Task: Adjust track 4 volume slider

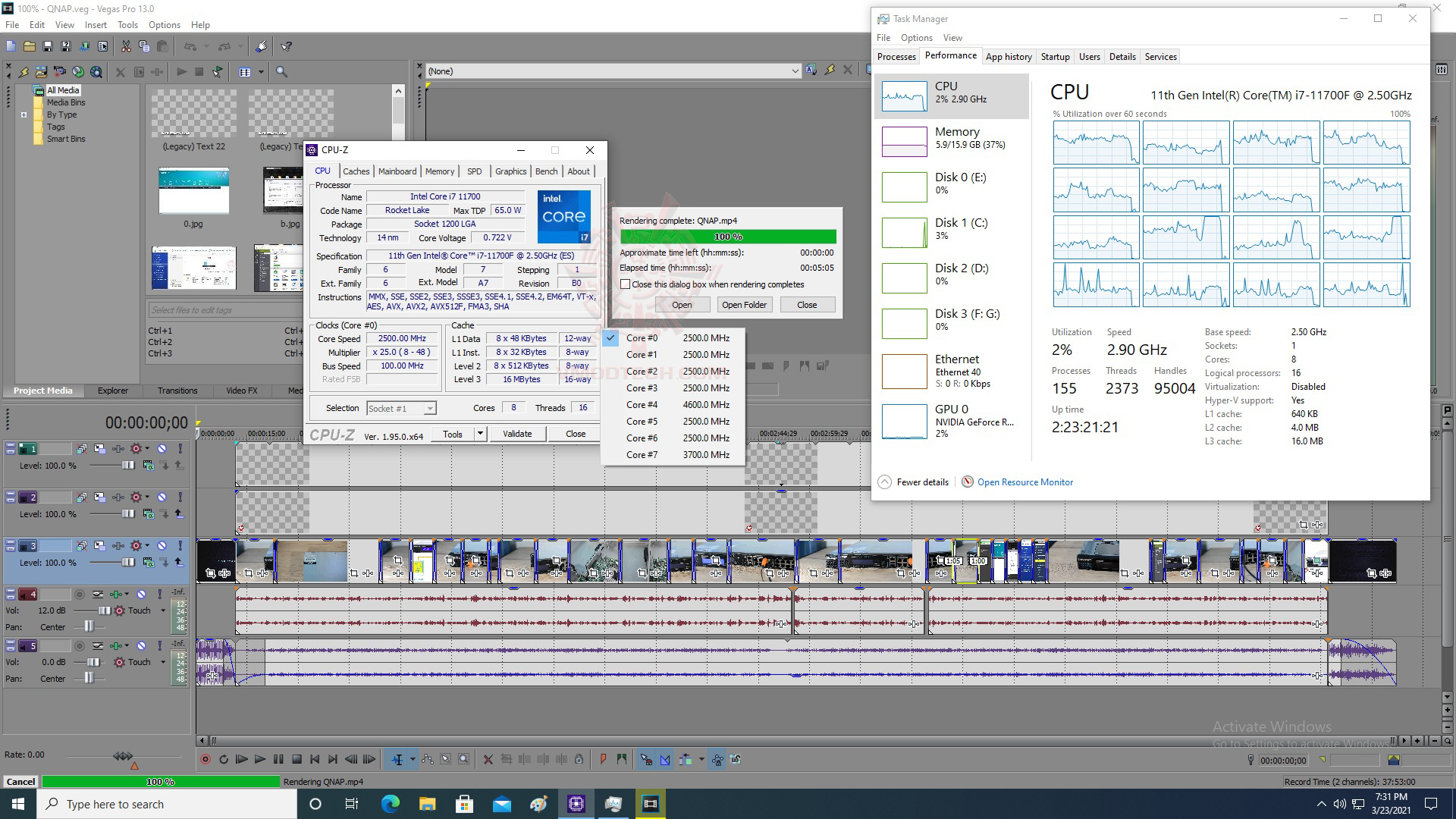Action: pos(104,610)
